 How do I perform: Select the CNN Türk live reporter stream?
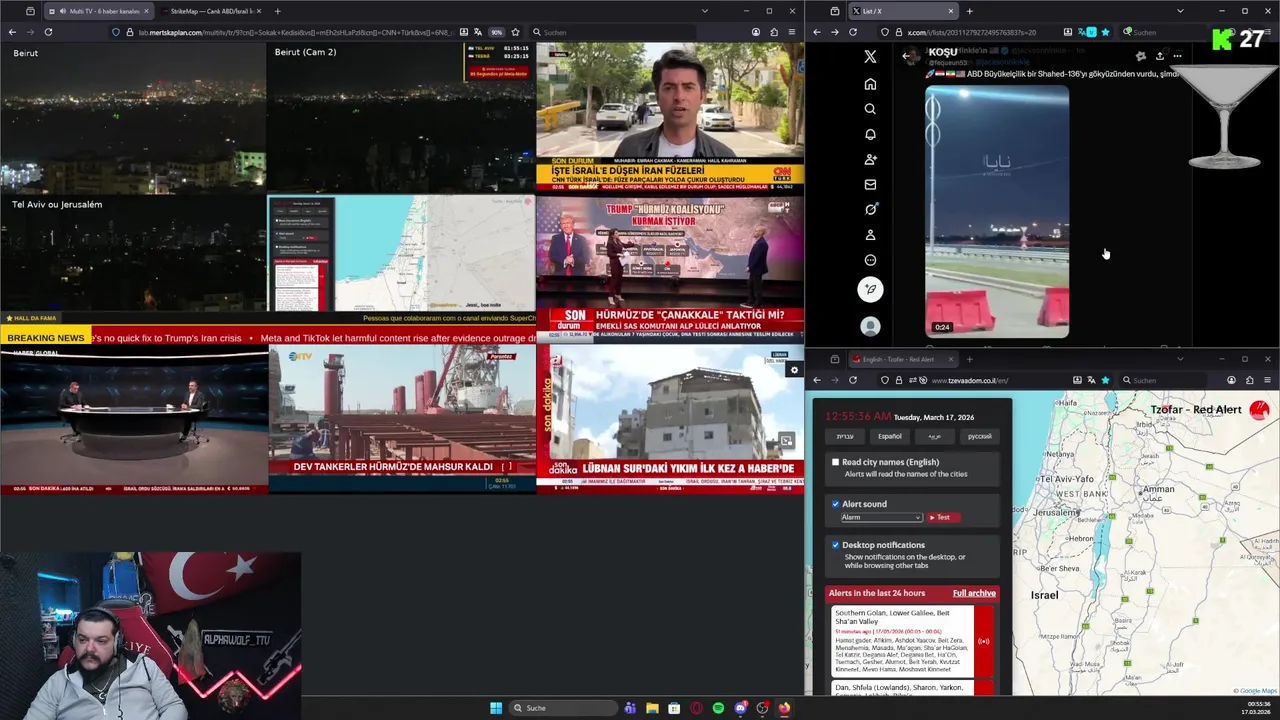click(670, 116)
